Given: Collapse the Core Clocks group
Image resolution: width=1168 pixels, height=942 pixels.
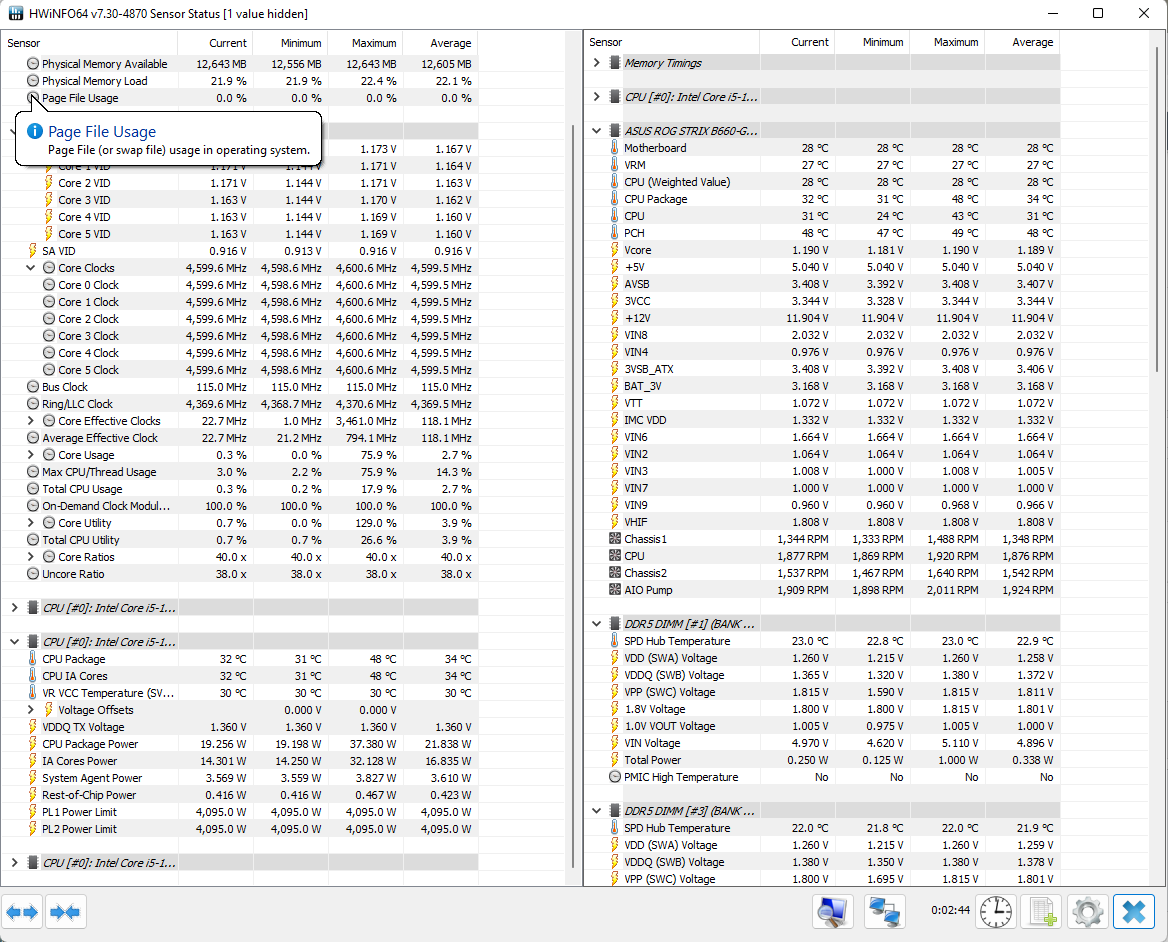Looking at the screenshot, I should tap(31, 268).
